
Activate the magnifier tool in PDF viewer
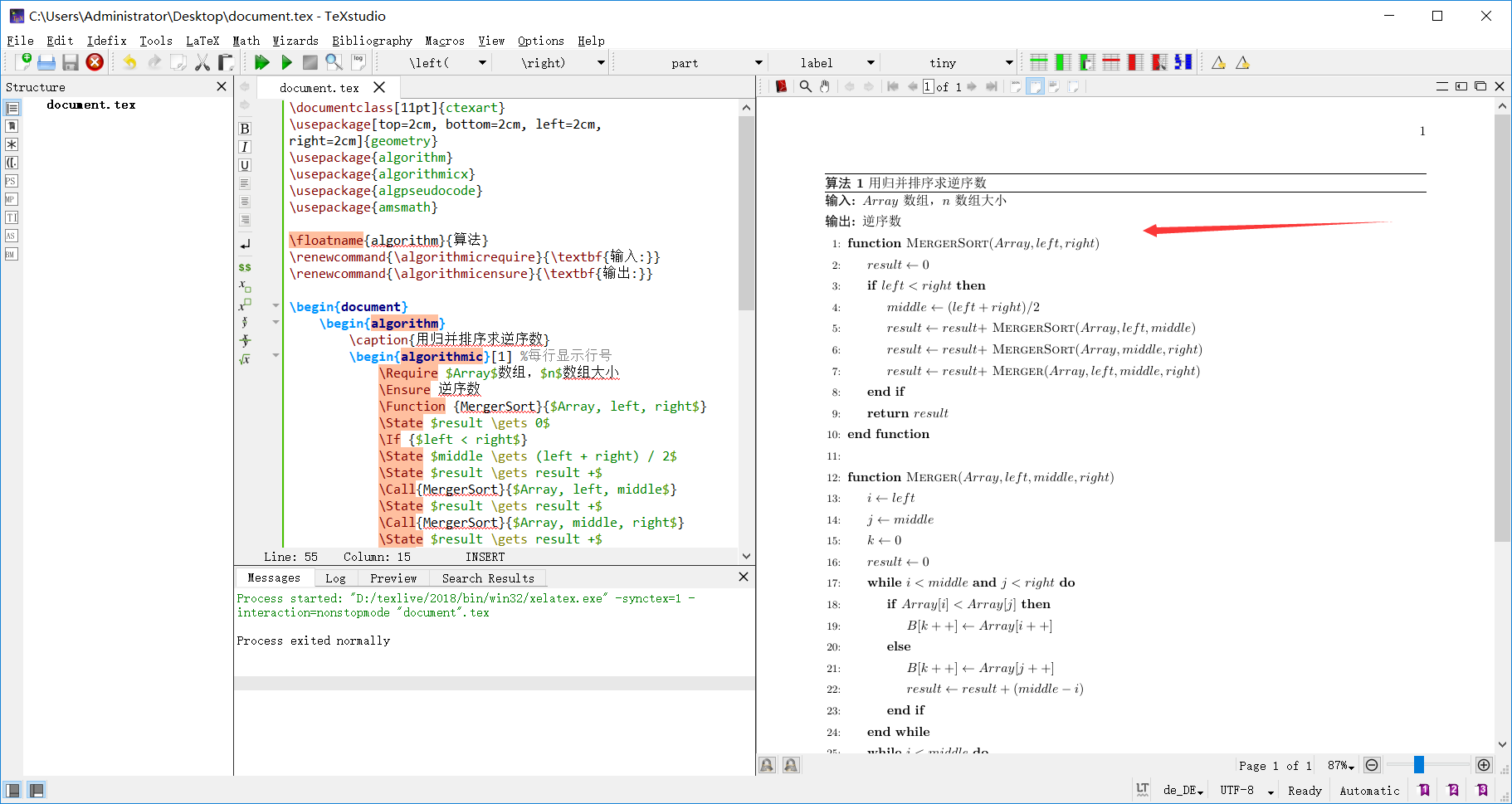(x=805, y=86)
